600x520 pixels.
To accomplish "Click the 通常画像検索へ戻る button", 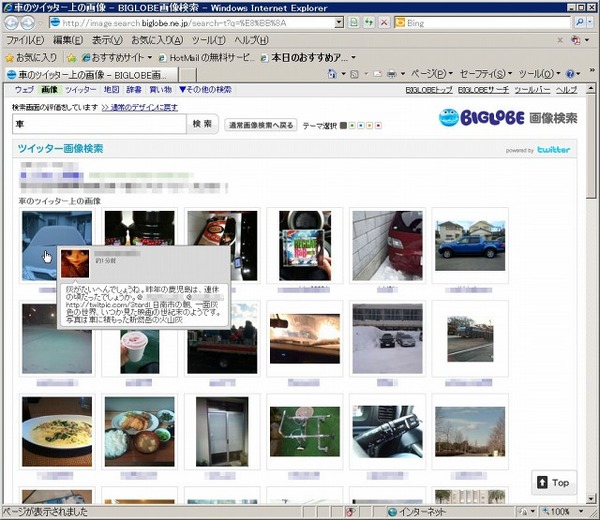I will [261, 125].
